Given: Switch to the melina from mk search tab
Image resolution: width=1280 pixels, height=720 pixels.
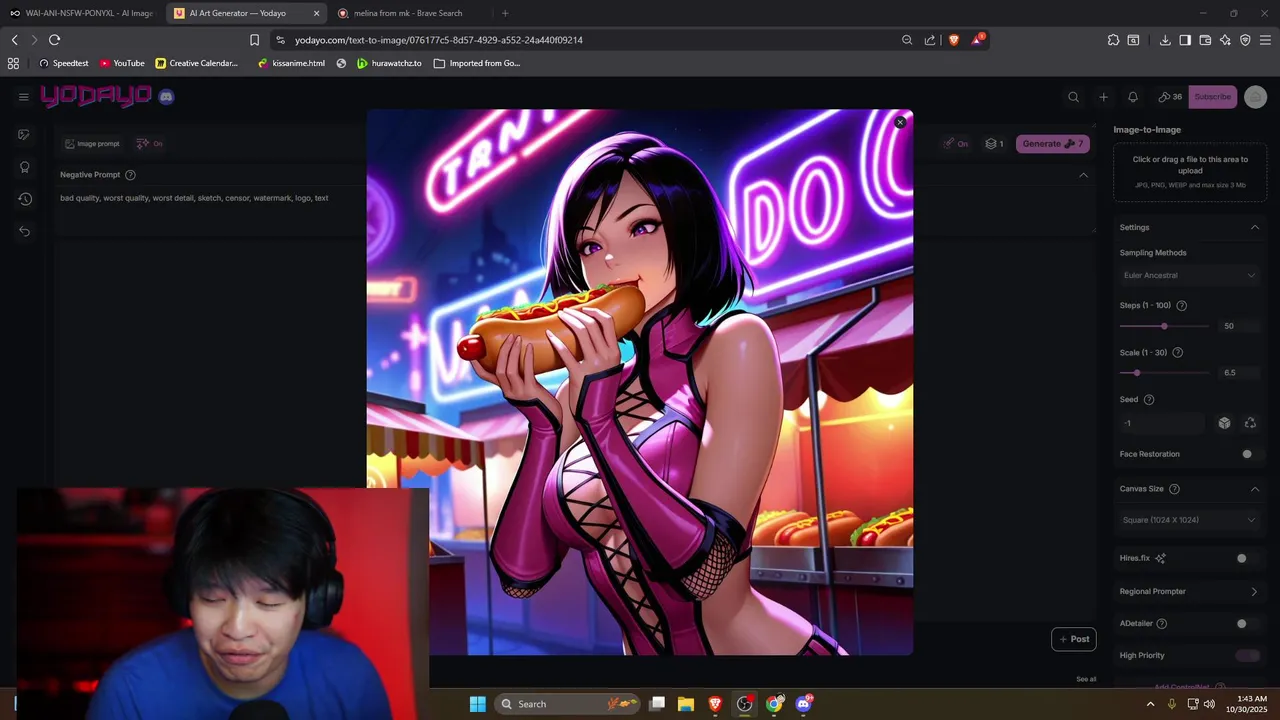Looking at the screenshot, I should (x=408, y=13).
